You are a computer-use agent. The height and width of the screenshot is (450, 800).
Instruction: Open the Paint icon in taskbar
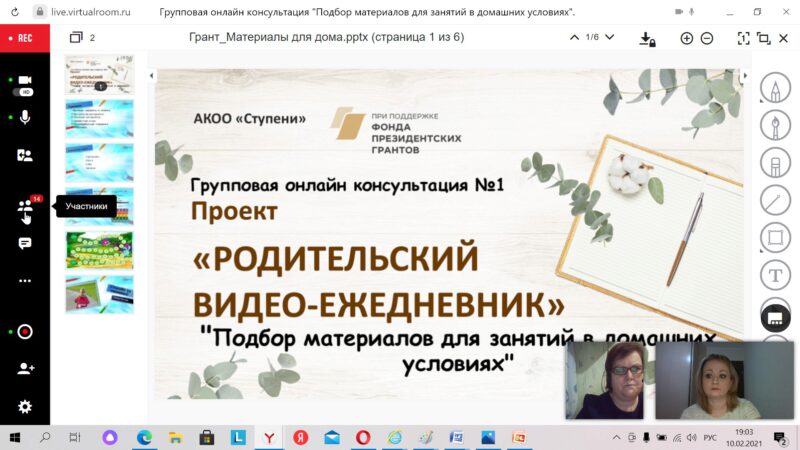click(x=426, y=437)
